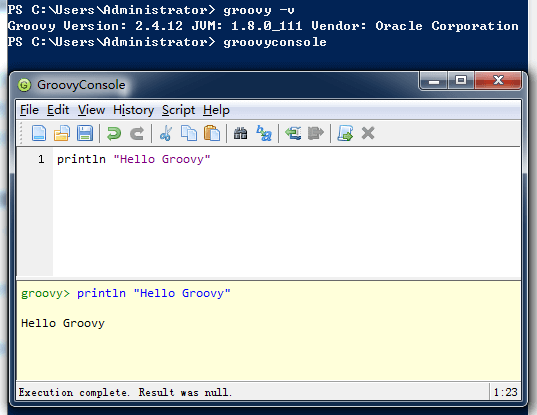Undo last edit with green arrow icon
This screenshot has height=415, width=537.
pyautogui.click(x=114, y=133)
